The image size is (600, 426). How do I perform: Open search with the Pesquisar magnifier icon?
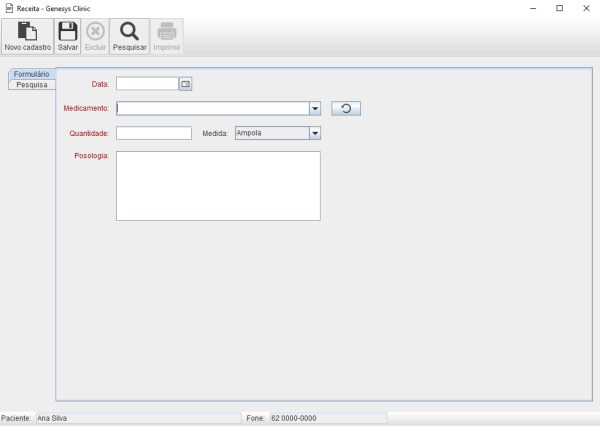(129, 31)
